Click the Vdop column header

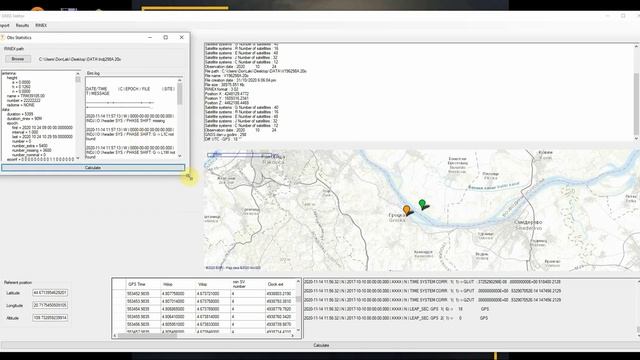point(202,284)
